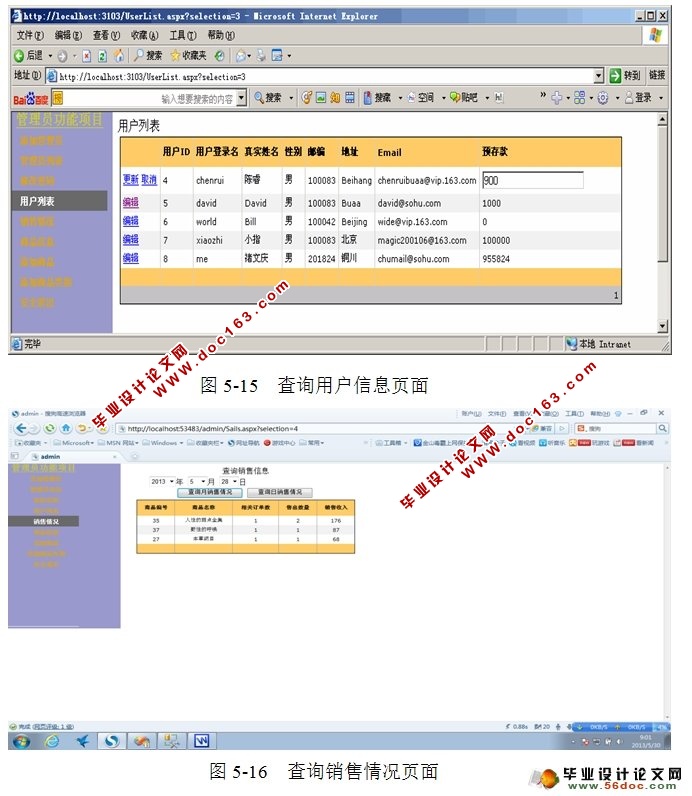Open the IE Search (搜索) toolbar button

tap(148, 55)
